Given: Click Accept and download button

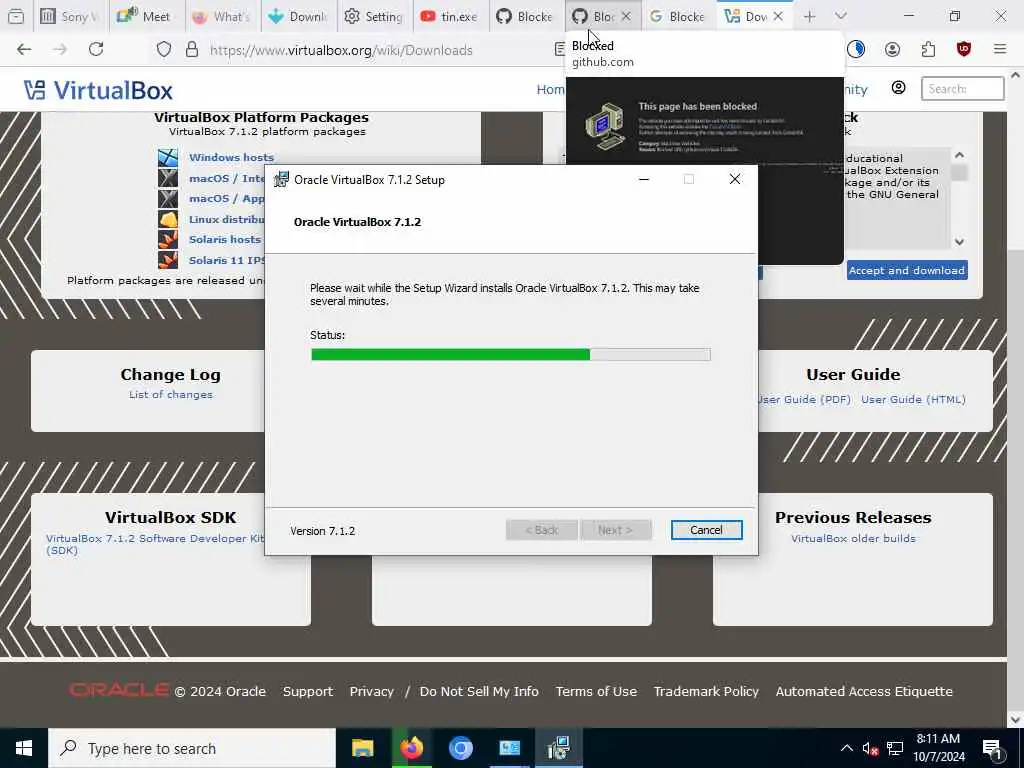Looking at the screenshot, I should pyautogui.click(x=906, y=270).
